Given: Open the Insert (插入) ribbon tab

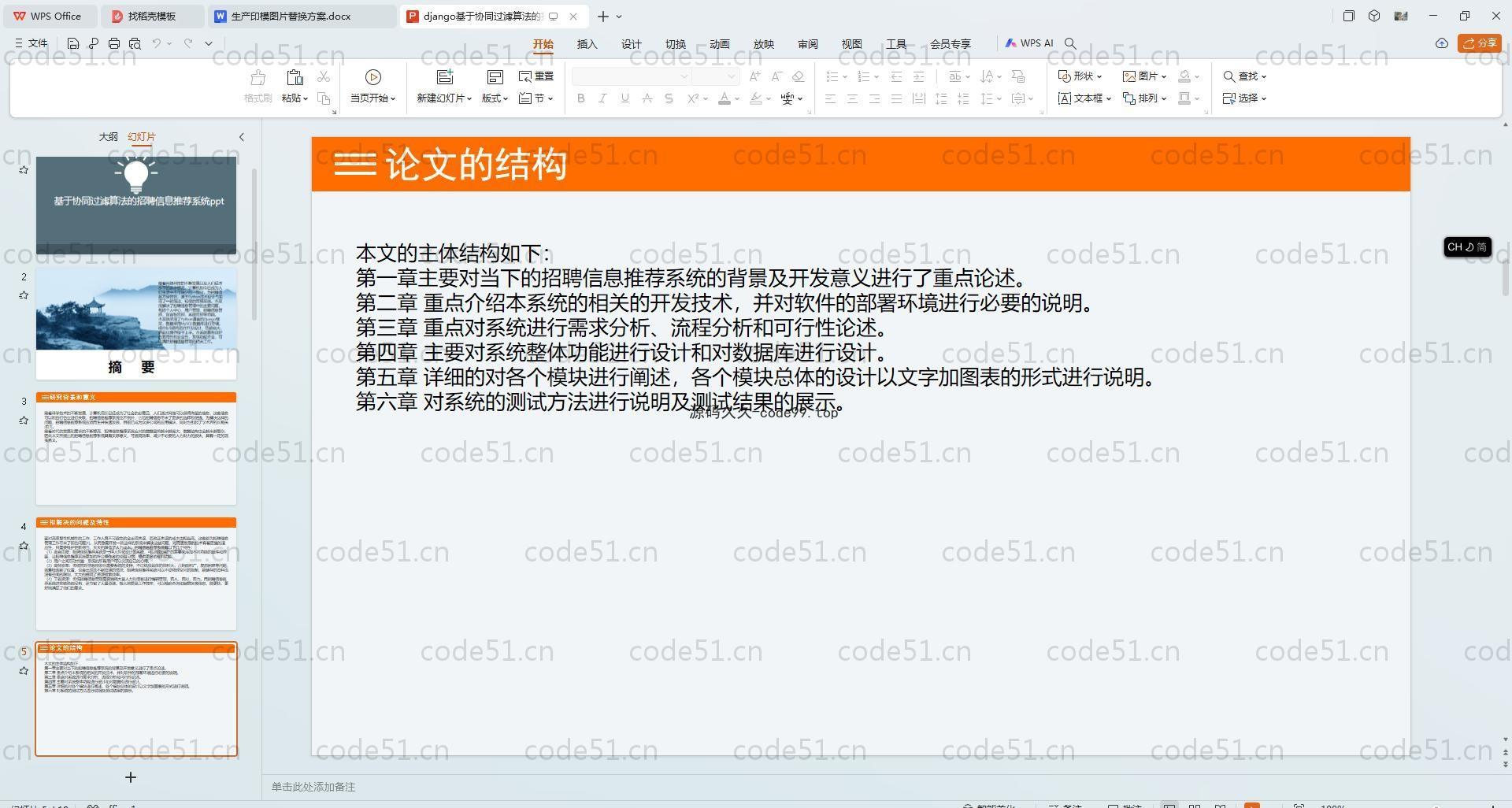Looking at the screenshot, I should tap(587, 44).
